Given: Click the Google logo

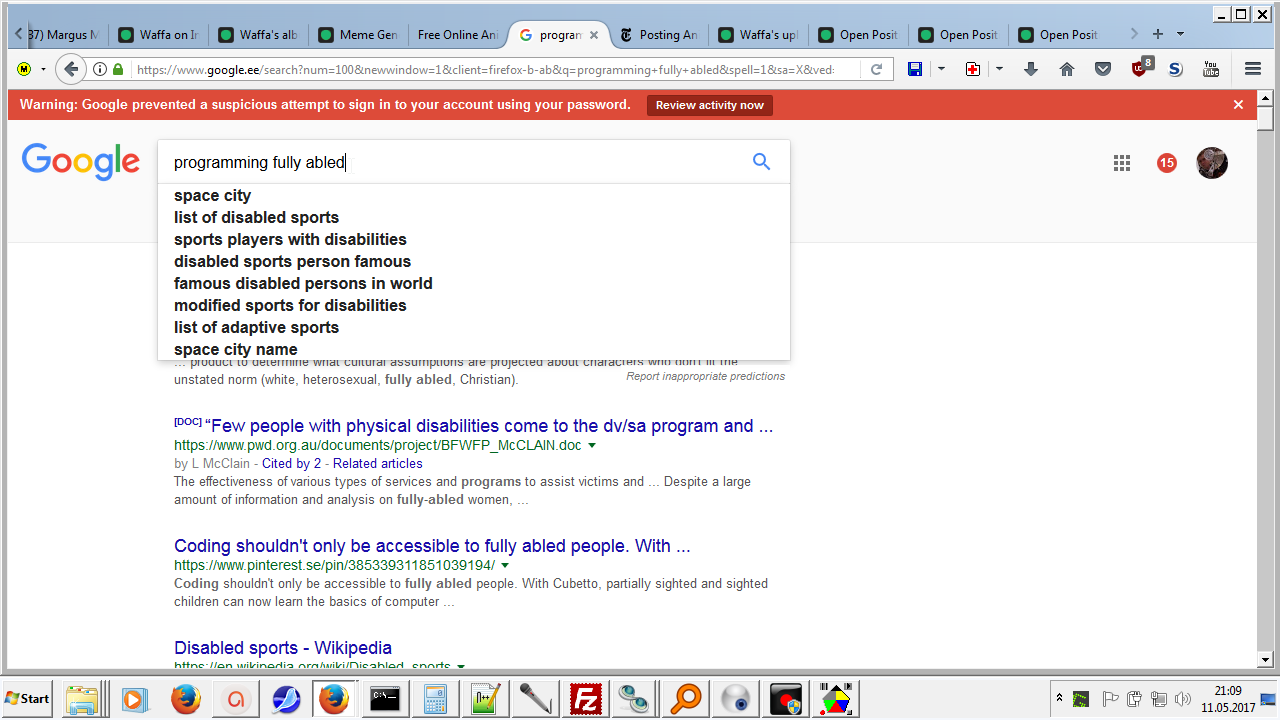Looking at the screenshot, I should point(81,162).
